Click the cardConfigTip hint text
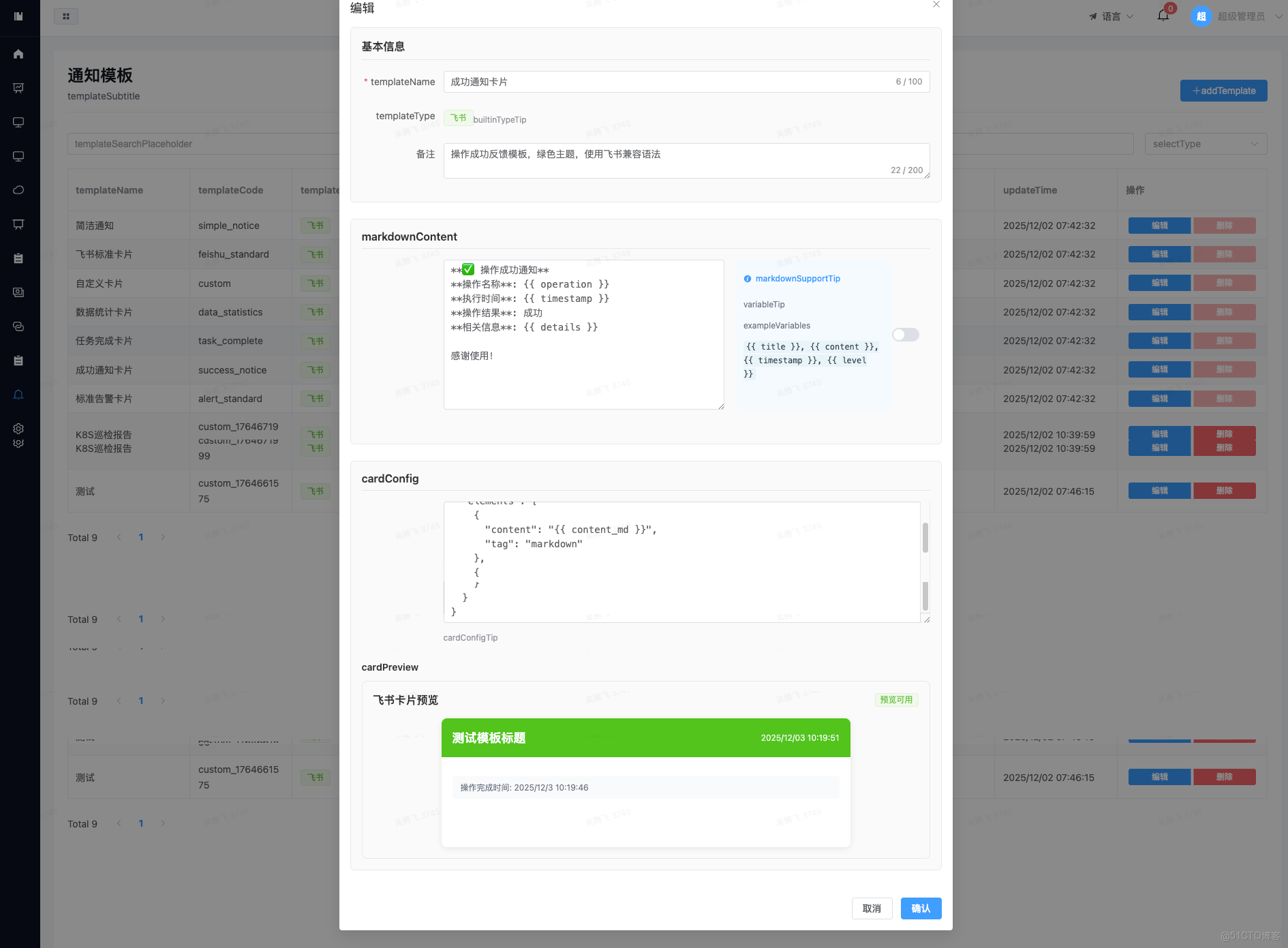 (x=470, y=638)
